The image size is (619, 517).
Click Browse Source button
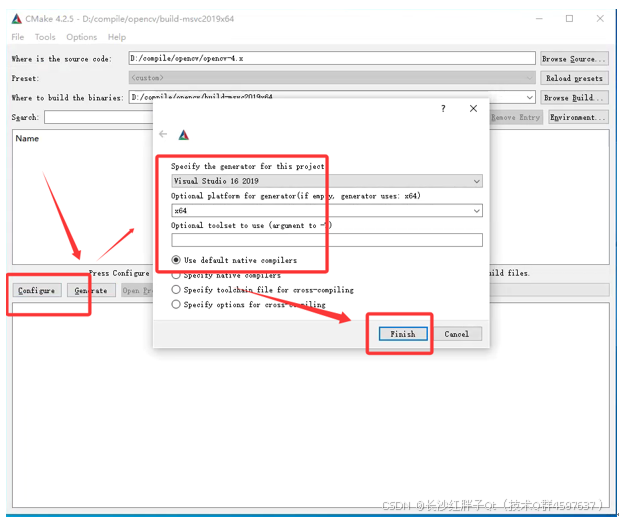click(574, 58)
